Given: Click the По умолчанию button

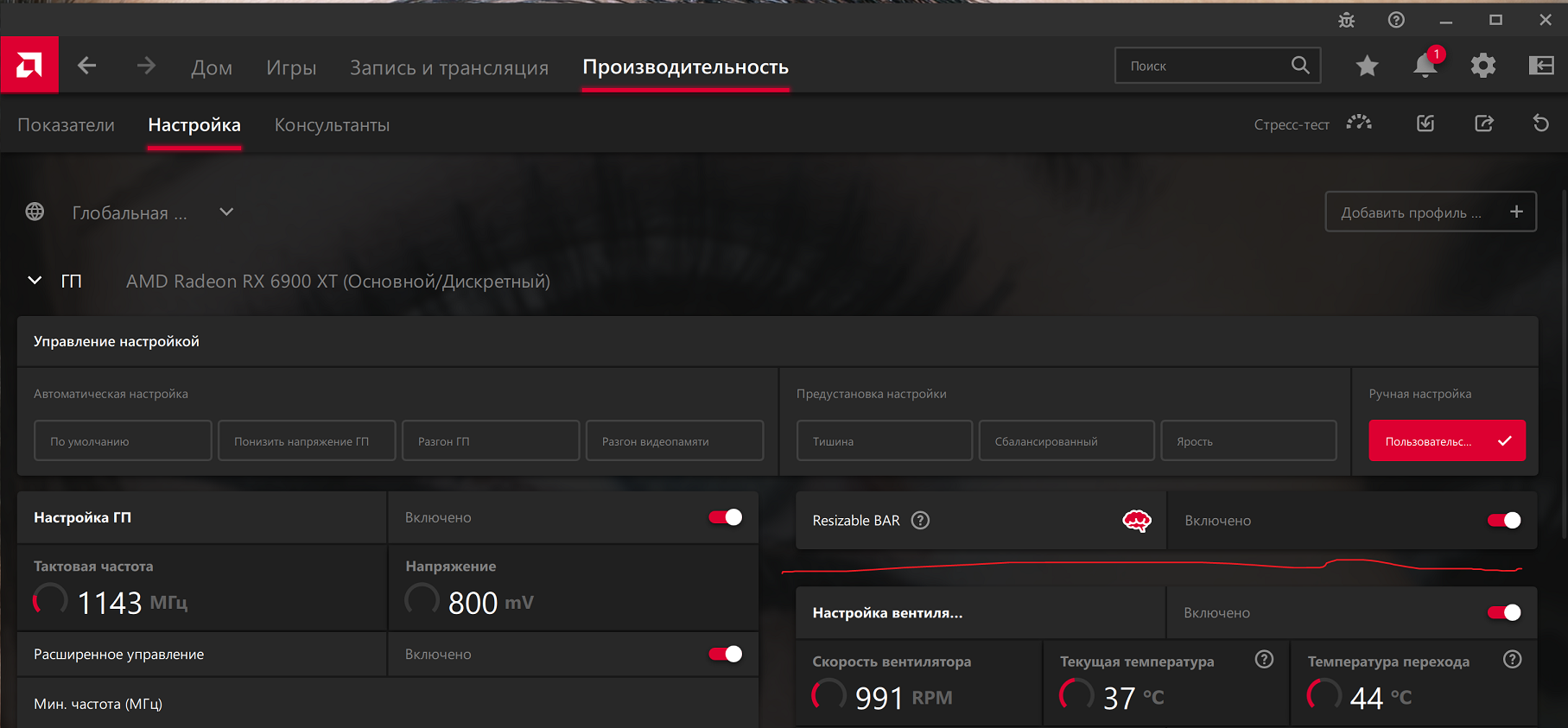Looking at the screenshot, I should (123, 440).
